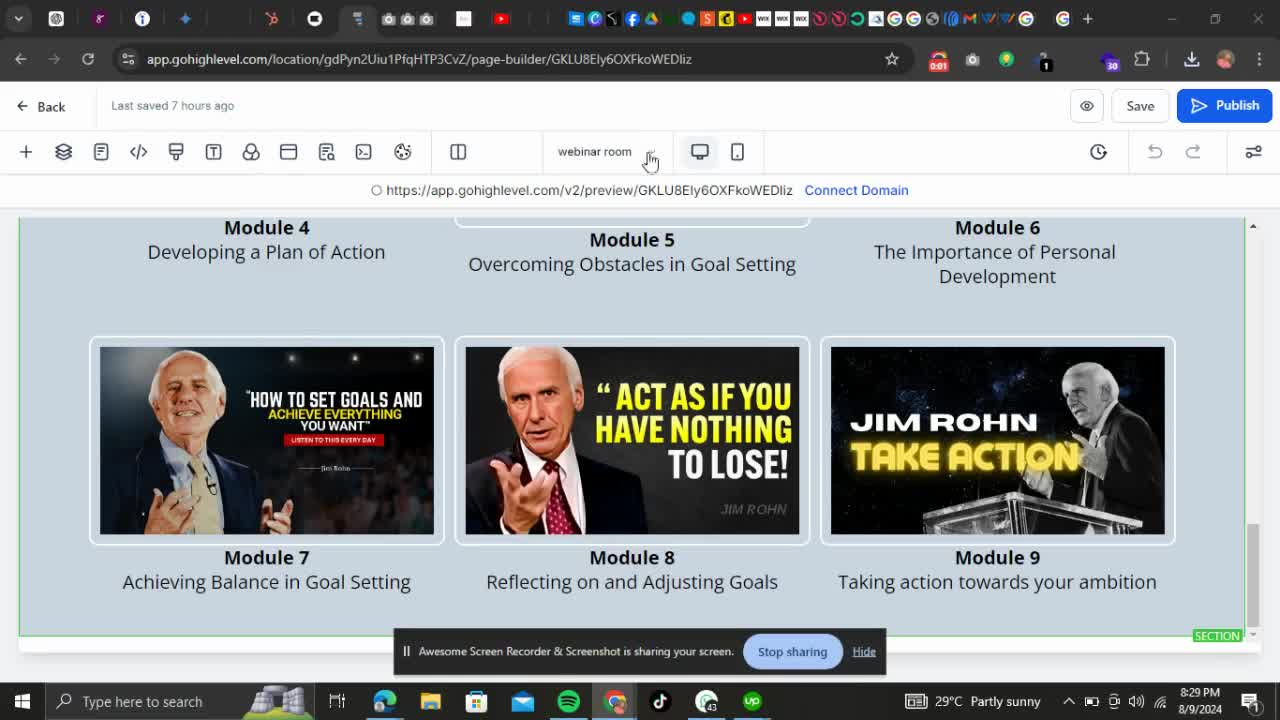Undo the last change

coord(1155,152)
